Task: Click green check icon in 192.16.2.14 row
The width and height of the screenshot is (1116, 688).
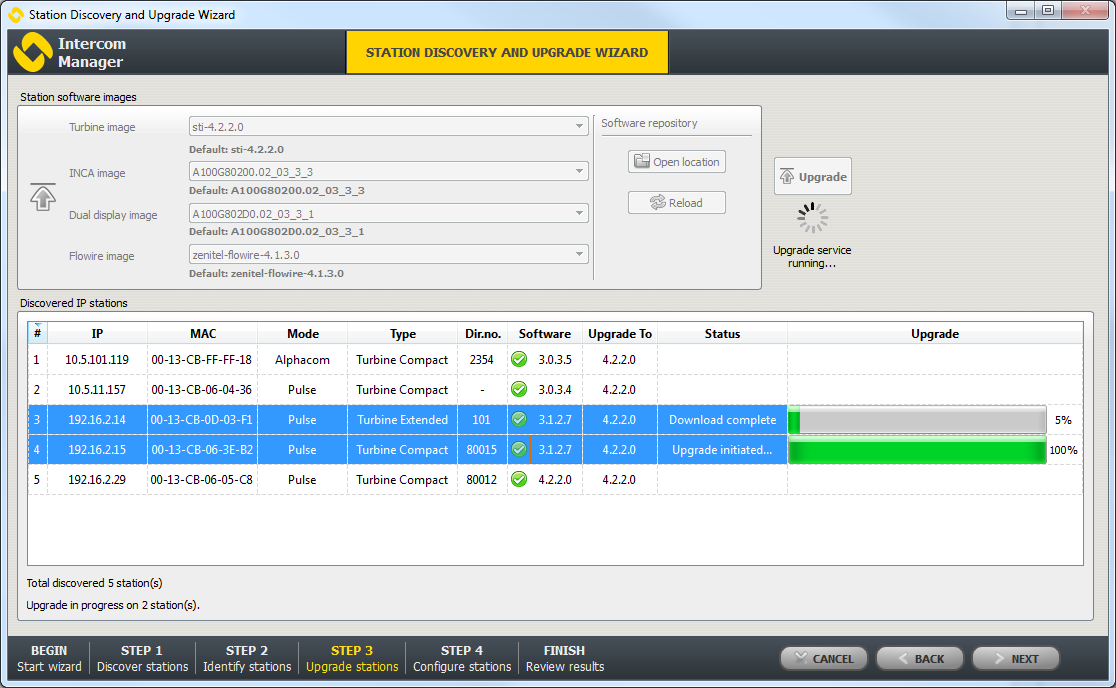Action: 519,420
